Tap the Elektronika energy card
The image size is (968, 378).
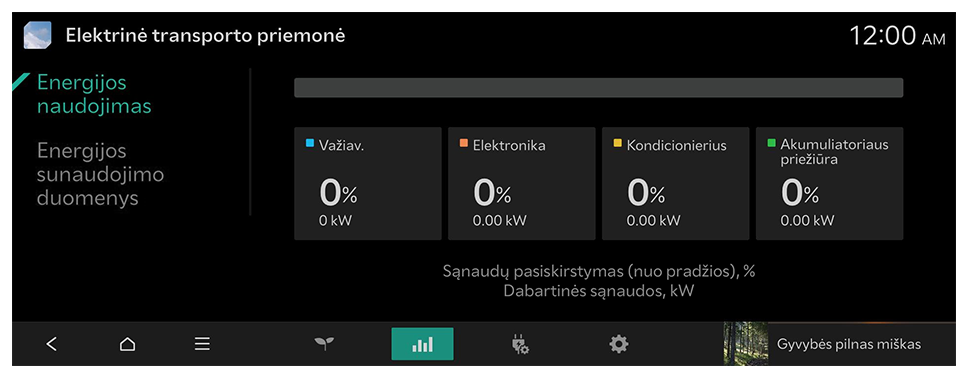pos(522,183)
